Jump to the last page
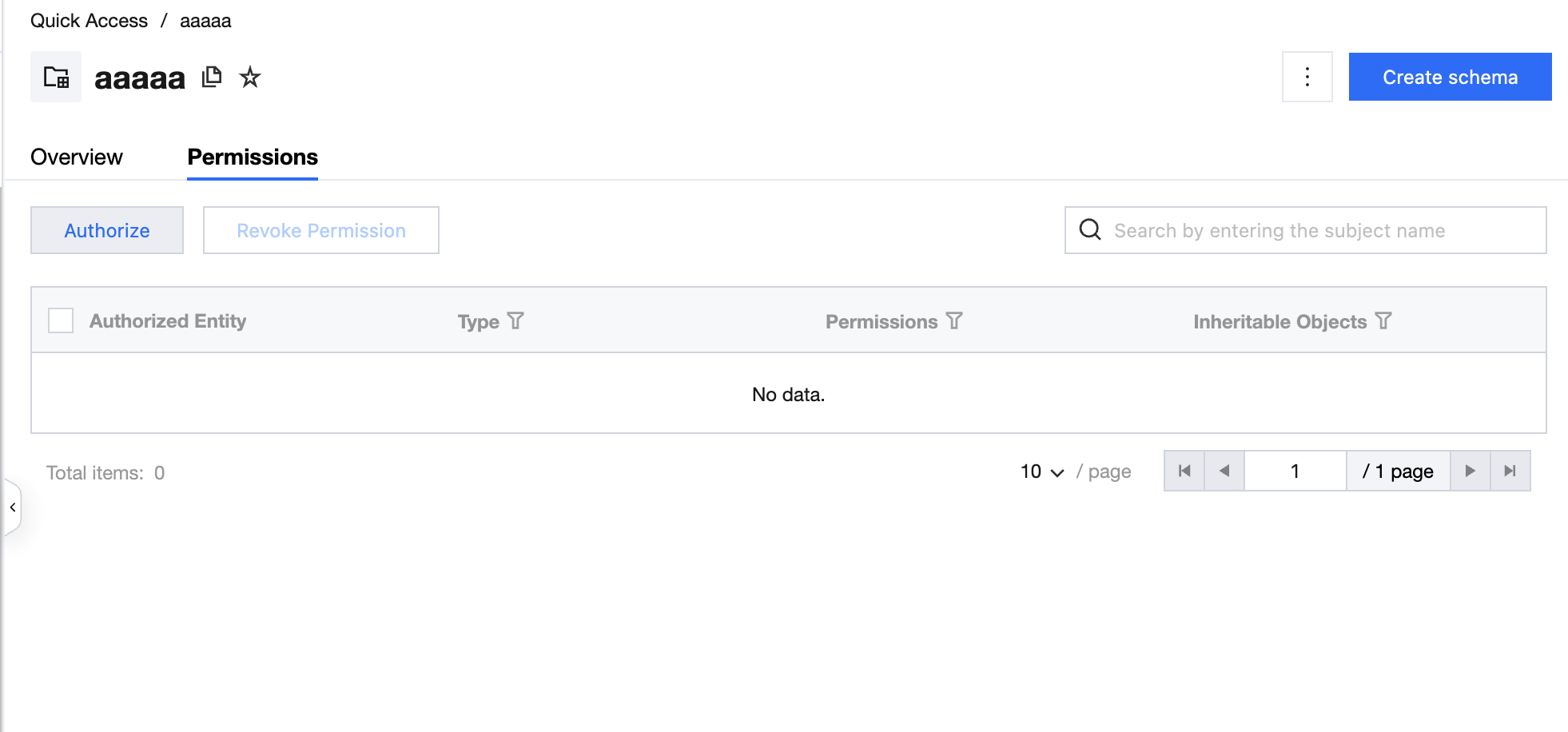1568x732 pixels. pyautogui.click(x=1510, y=471)
